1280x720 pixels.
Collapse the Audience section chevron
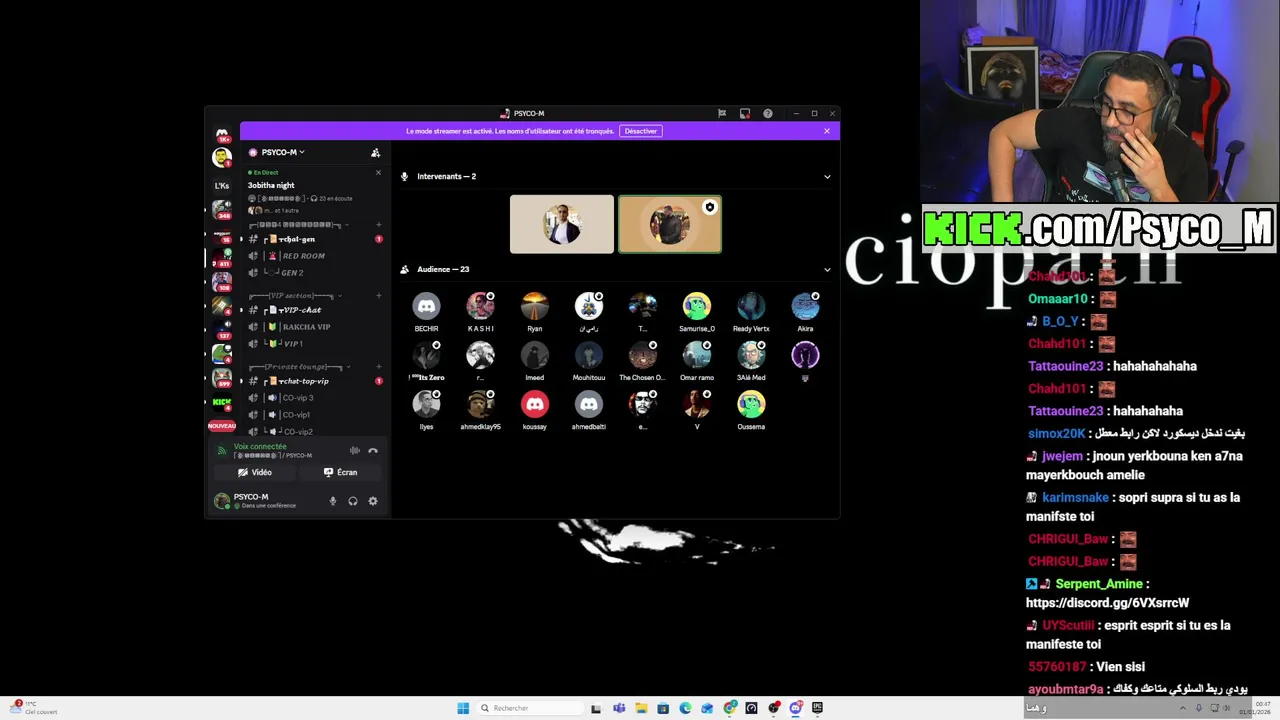[827, 269]
